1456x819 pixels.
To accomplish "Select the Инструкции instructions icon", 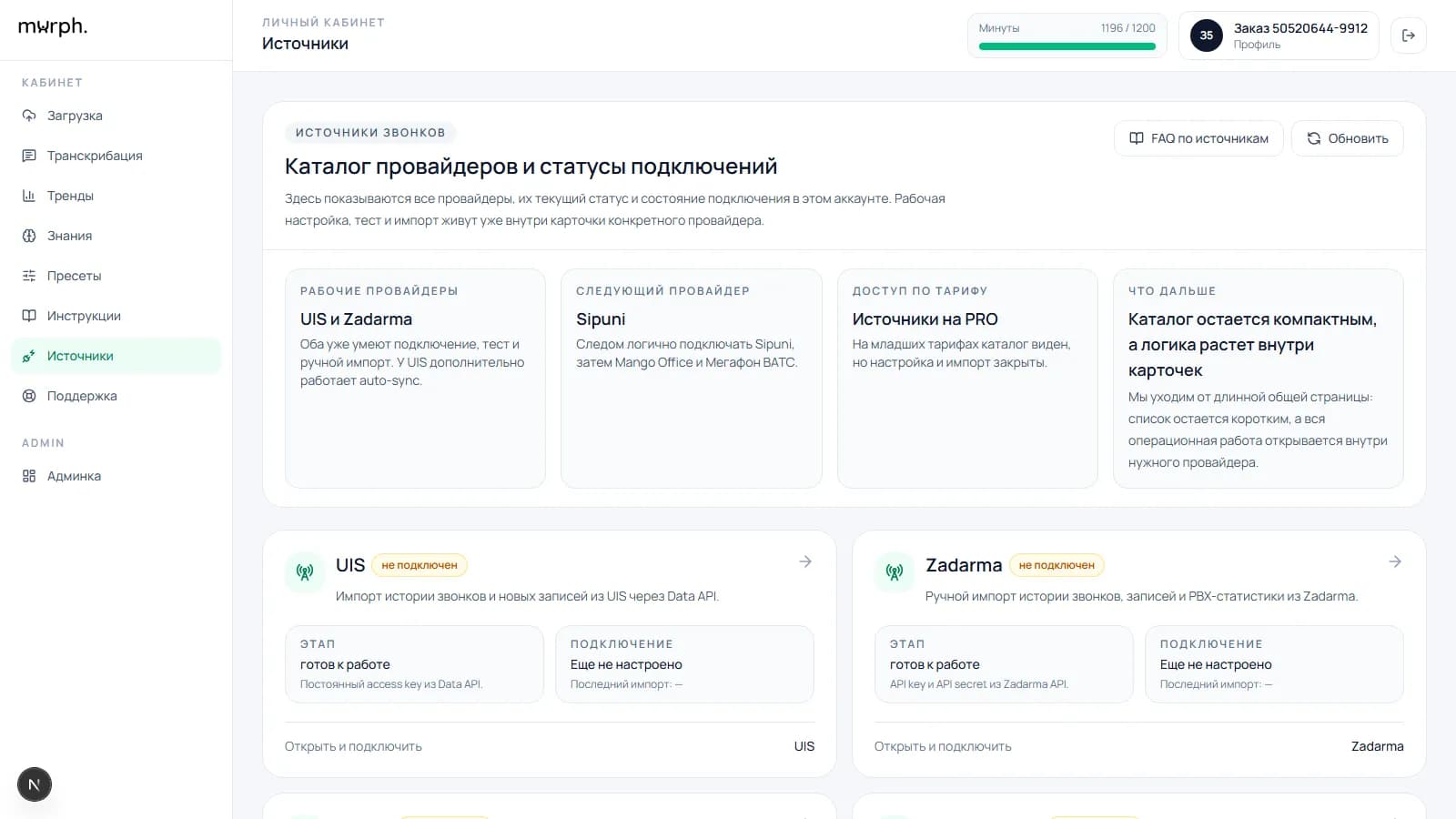I will pos(29,316).
